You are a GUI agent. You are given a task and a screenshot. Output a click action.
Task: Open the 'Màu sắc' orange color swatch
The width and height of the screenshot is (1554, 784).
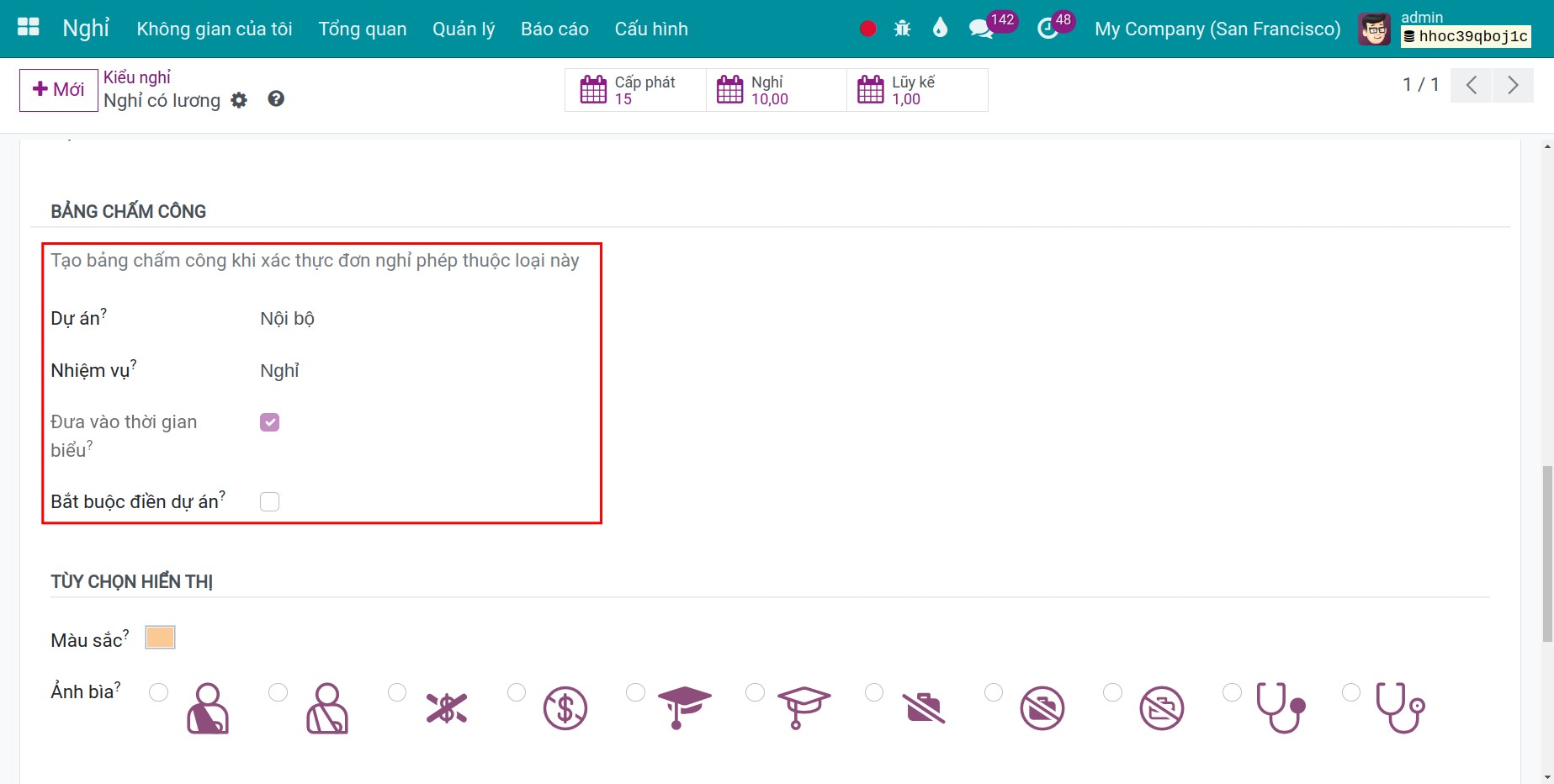pos(160,638)
